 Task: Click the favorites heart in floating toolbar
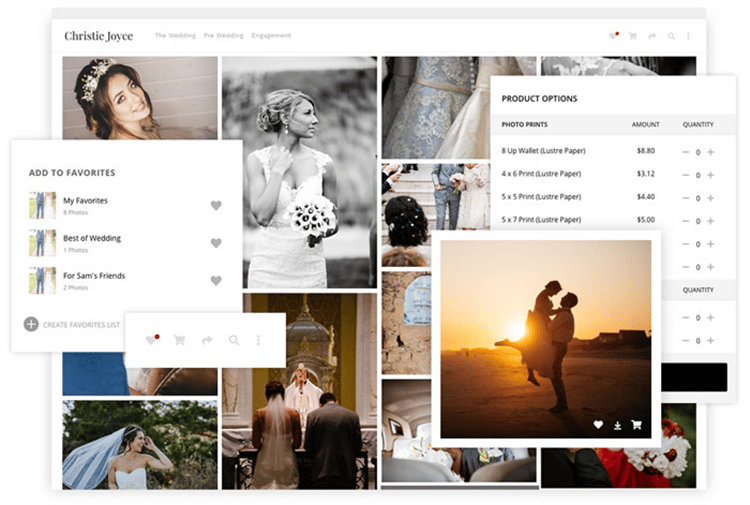point(152,340)
